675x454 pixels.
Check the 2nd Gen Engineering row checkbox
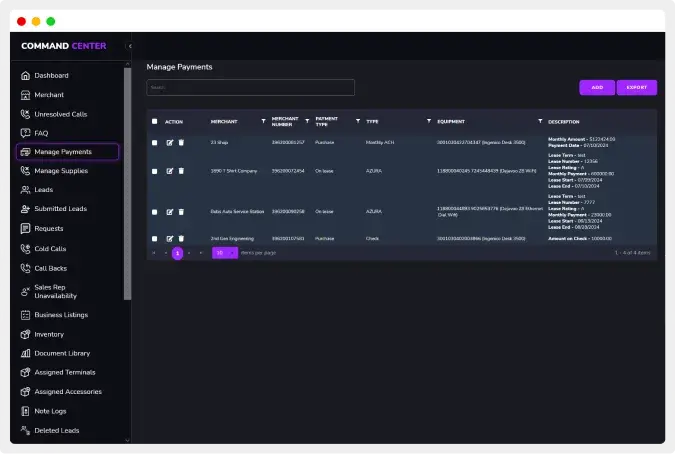[154, 239]
